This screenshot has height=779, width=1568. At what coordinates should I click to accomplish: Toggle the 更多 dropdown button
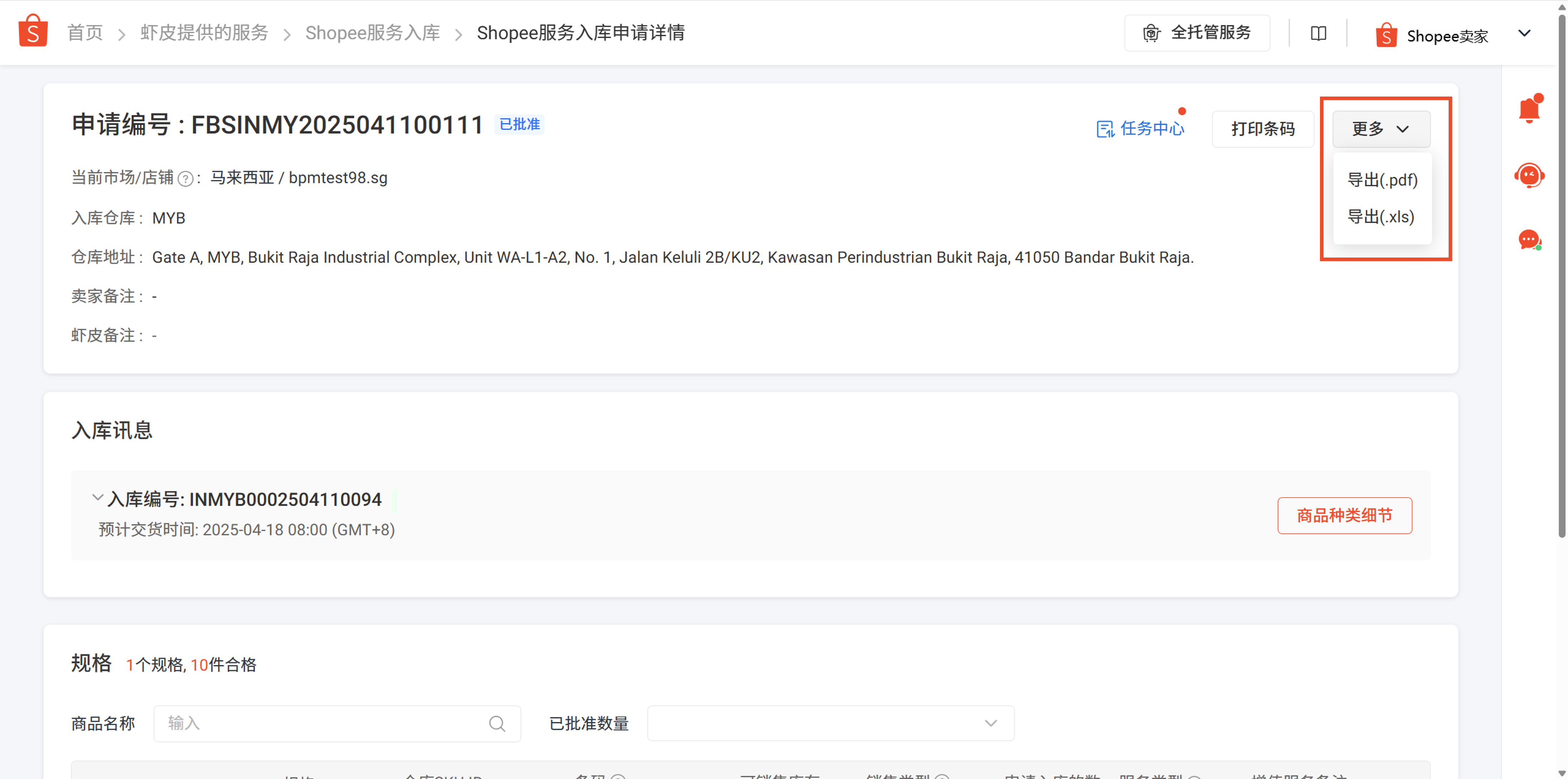(1381, 129)
